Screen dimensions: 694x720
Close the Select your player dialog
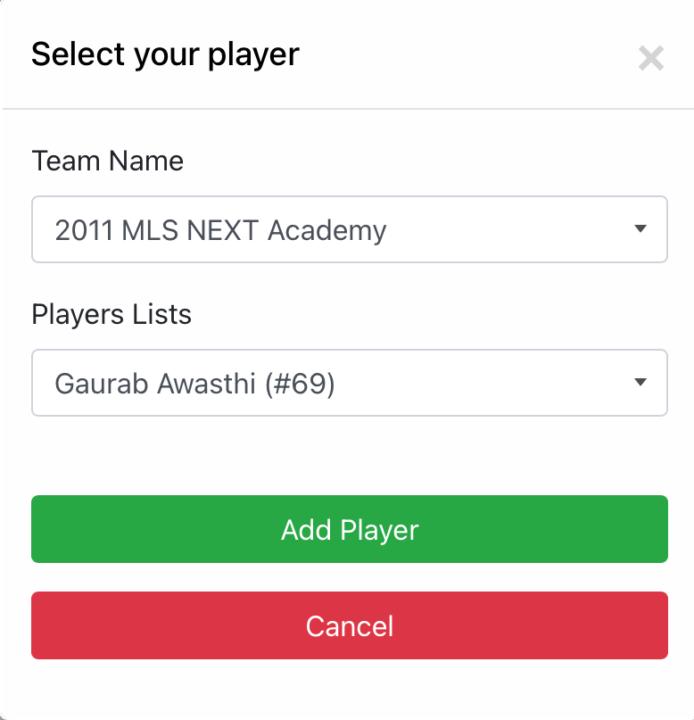(651, 58)
